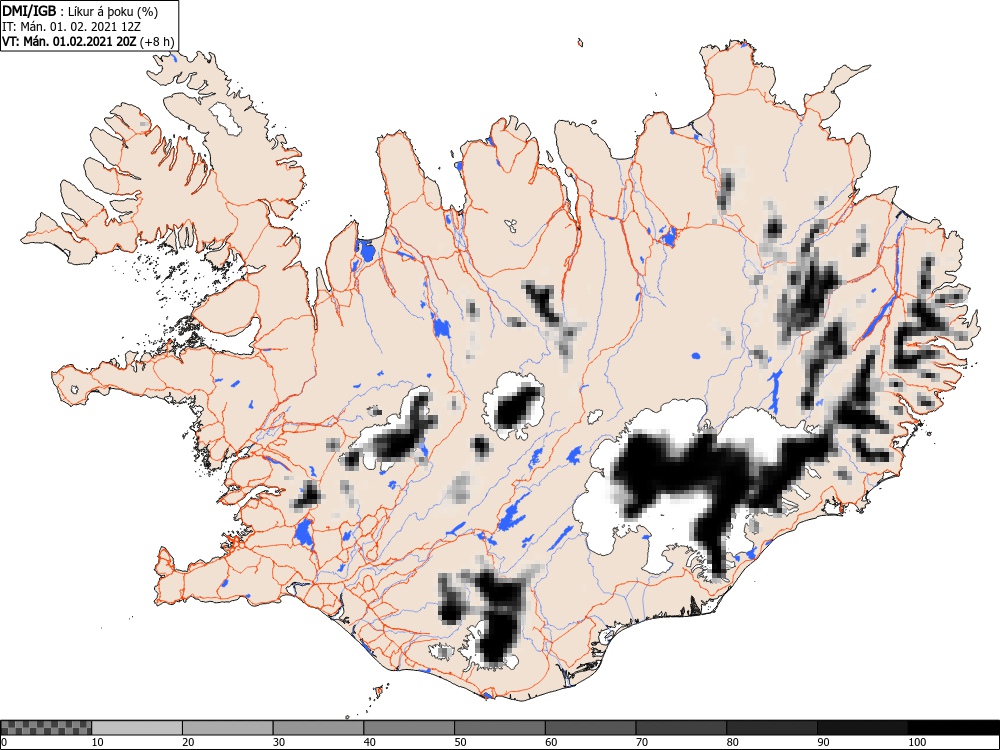Click the '30' label under the legend

(x=279, y=742)
